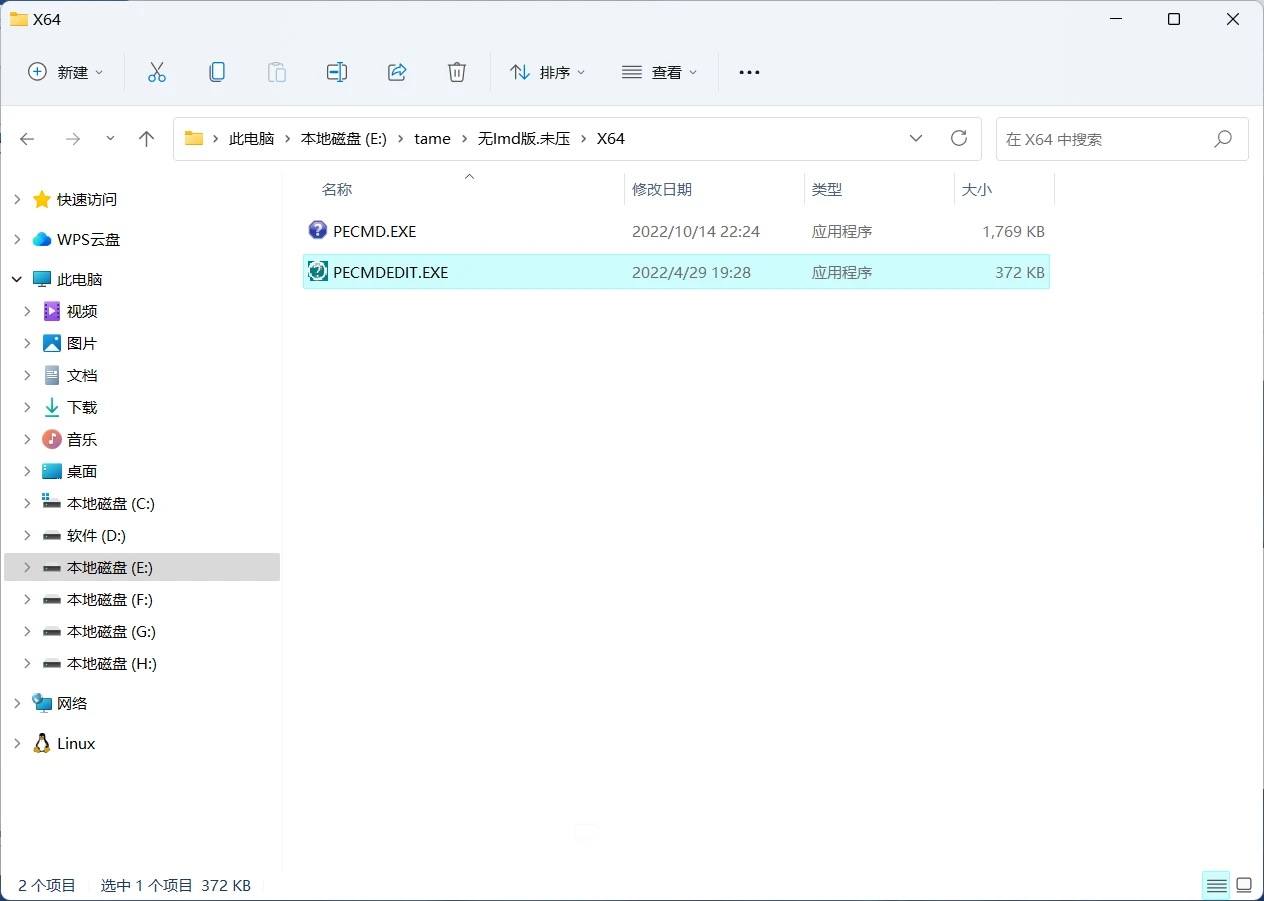Expand 网络 tree node
Image resolution: width=1264 pixels, height=901 pixels.
point(17,703)
